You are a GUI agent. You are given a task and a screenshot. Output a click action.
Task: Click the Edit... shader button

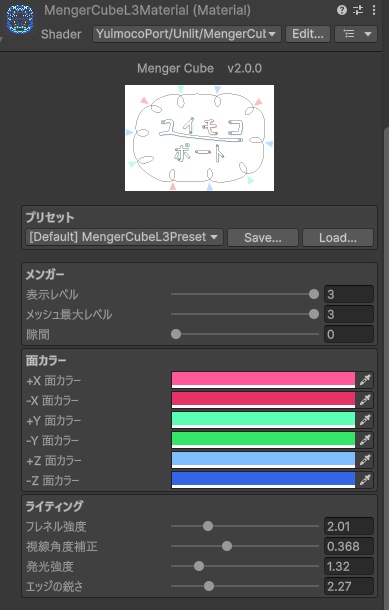pos(308,34)
